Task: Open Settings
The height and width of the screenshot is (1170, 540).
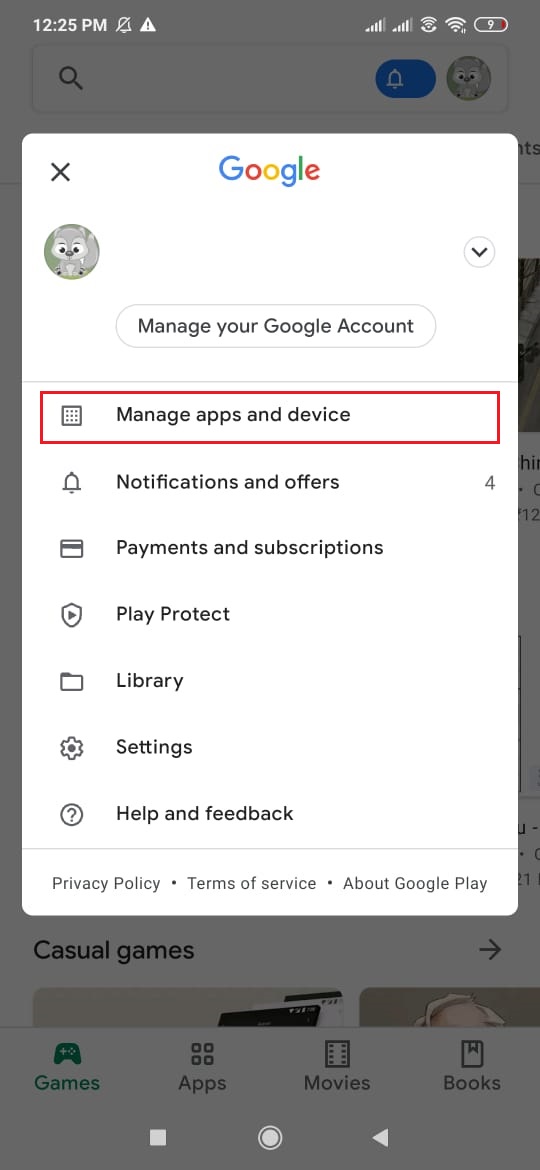Action: tap(270, 747)
